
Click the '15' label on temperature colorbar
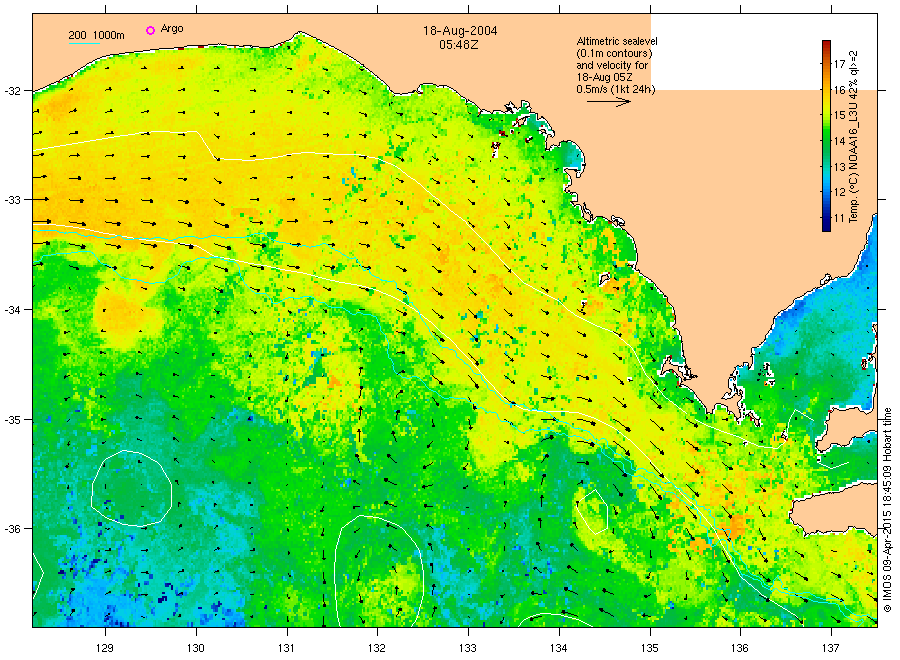click(x=839, y=115)
